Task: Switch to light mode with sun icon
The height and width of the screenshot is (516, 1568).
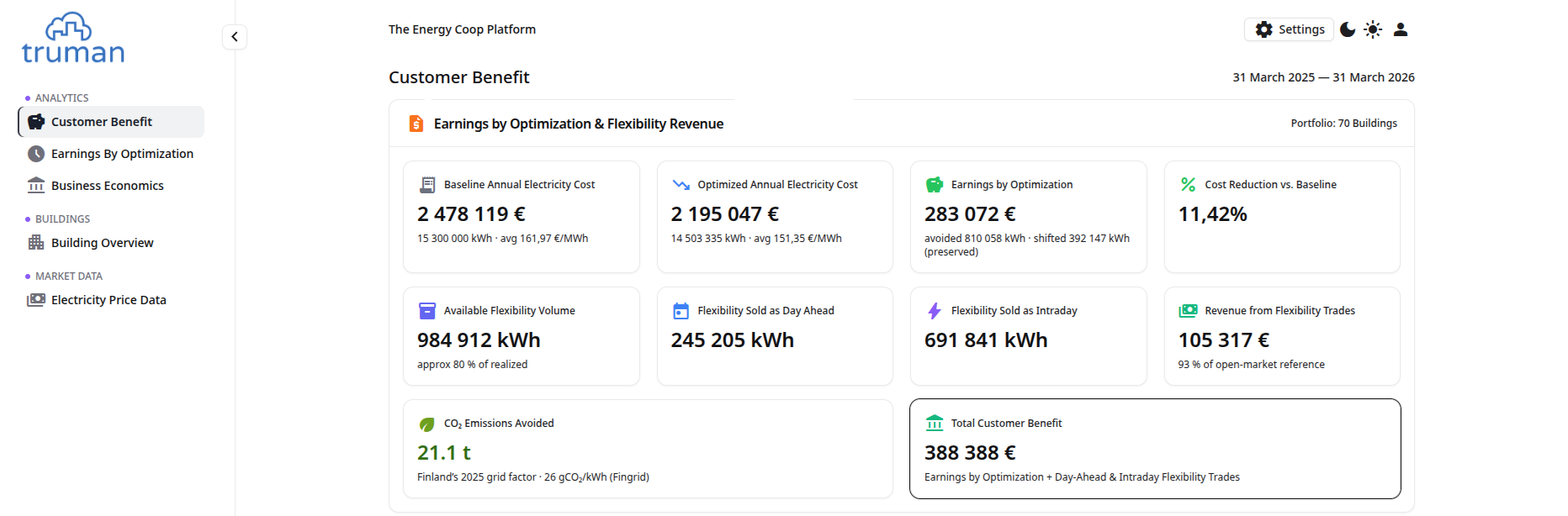Action: 1373,29
